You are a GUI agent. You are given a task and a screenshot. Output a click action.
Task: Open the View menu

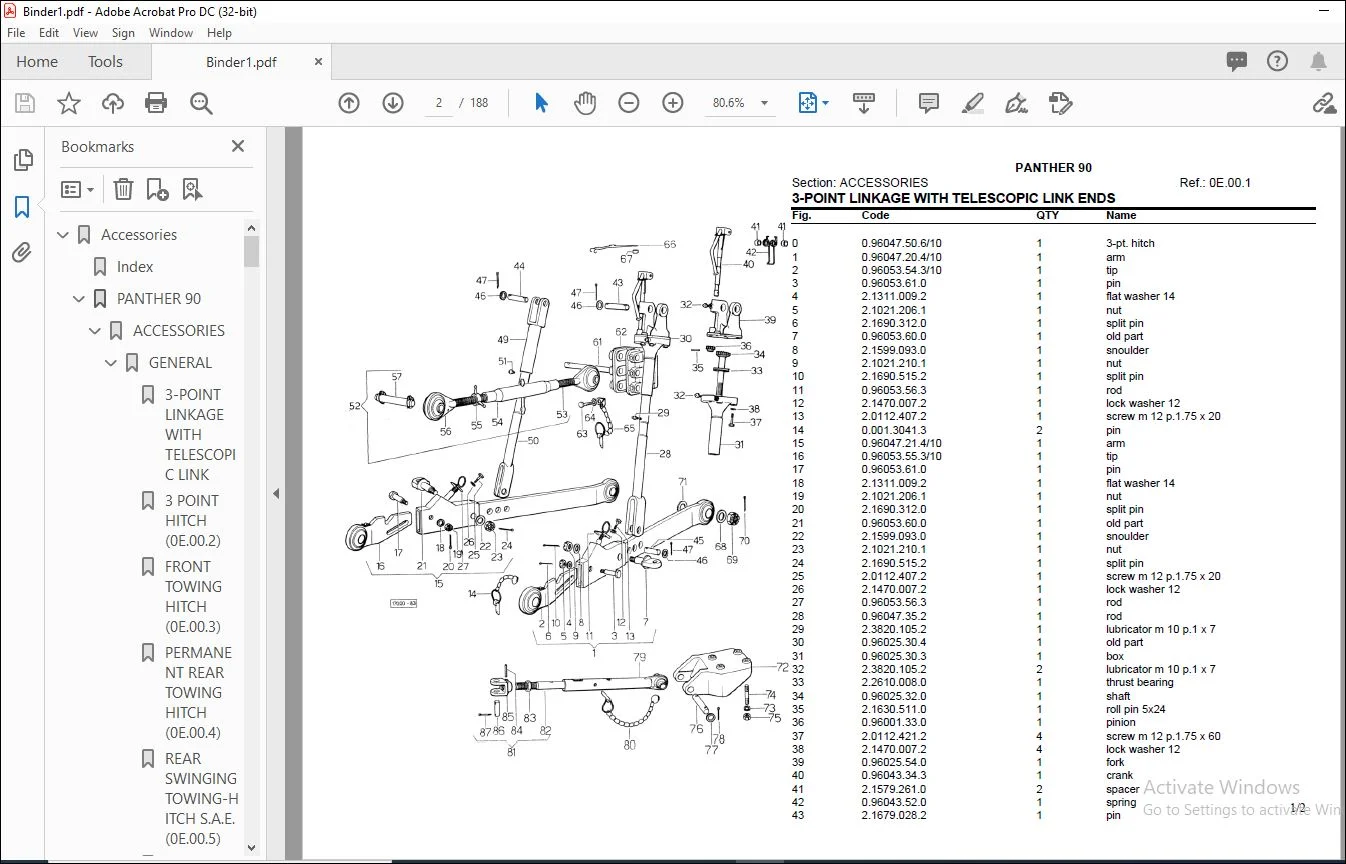86,33
